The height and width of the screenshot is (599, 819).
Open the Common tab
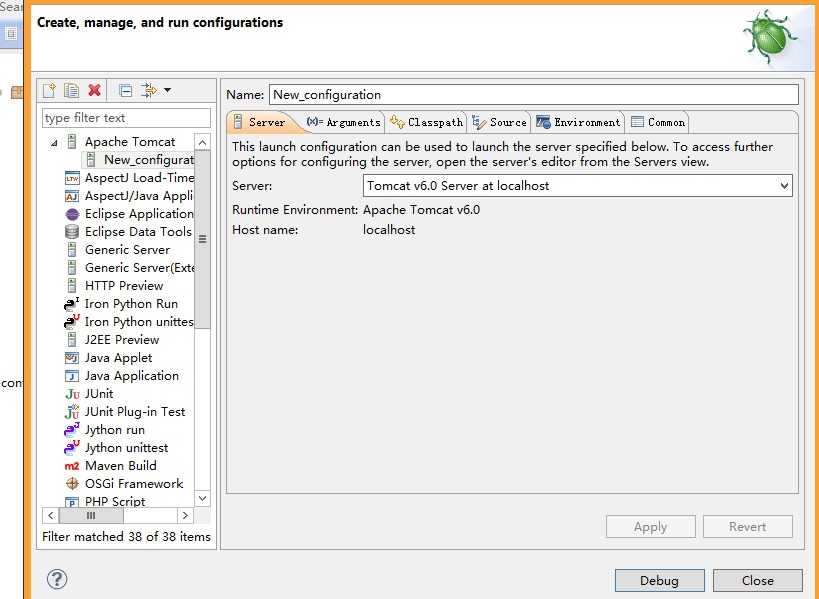point(658,122)
